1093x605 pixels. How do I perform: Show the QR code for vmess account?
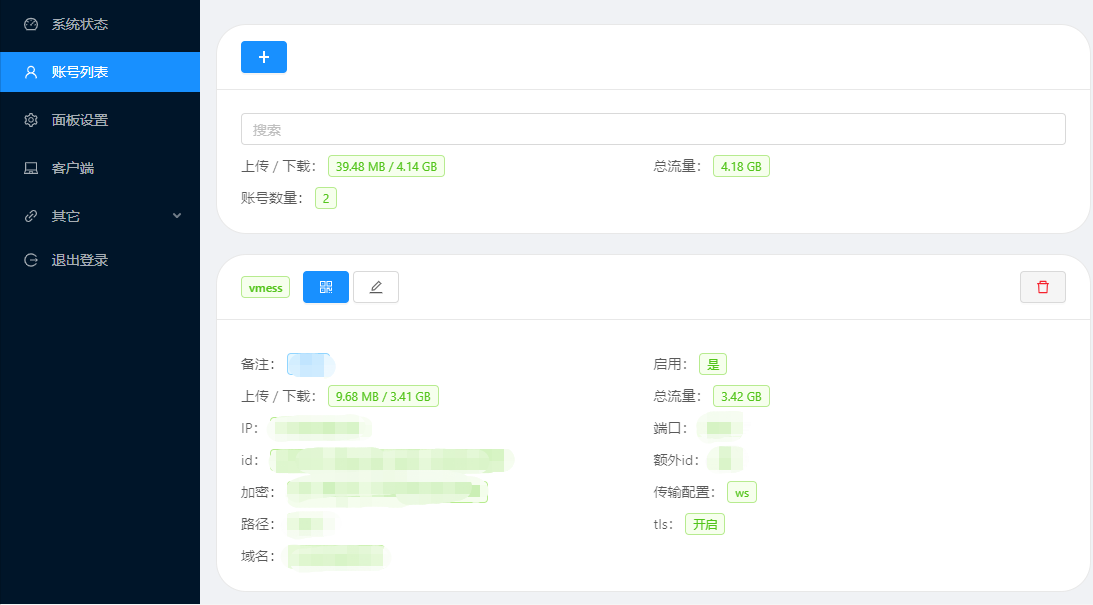(x=326, y=287)
